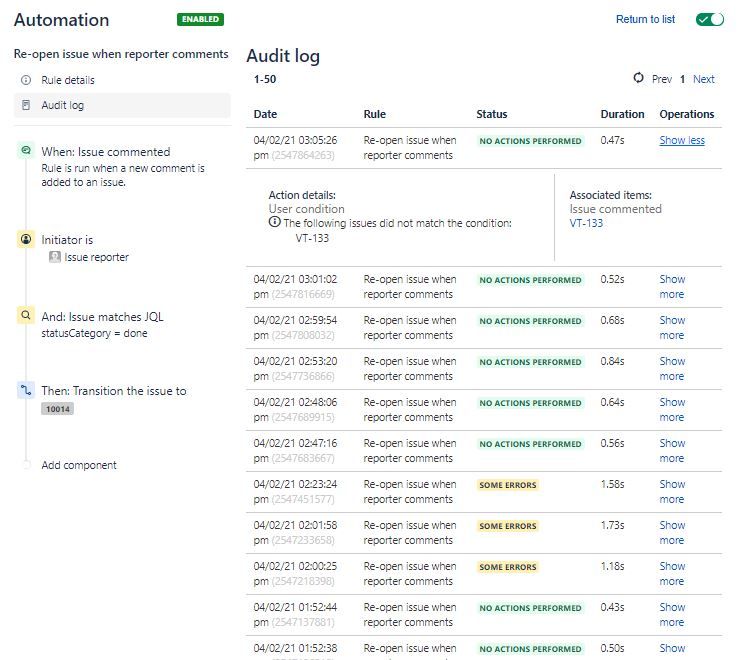The height and width of the screenshot is (660, 748).
Task: Open Audit log in the sidebar
Action: (122, 105)
